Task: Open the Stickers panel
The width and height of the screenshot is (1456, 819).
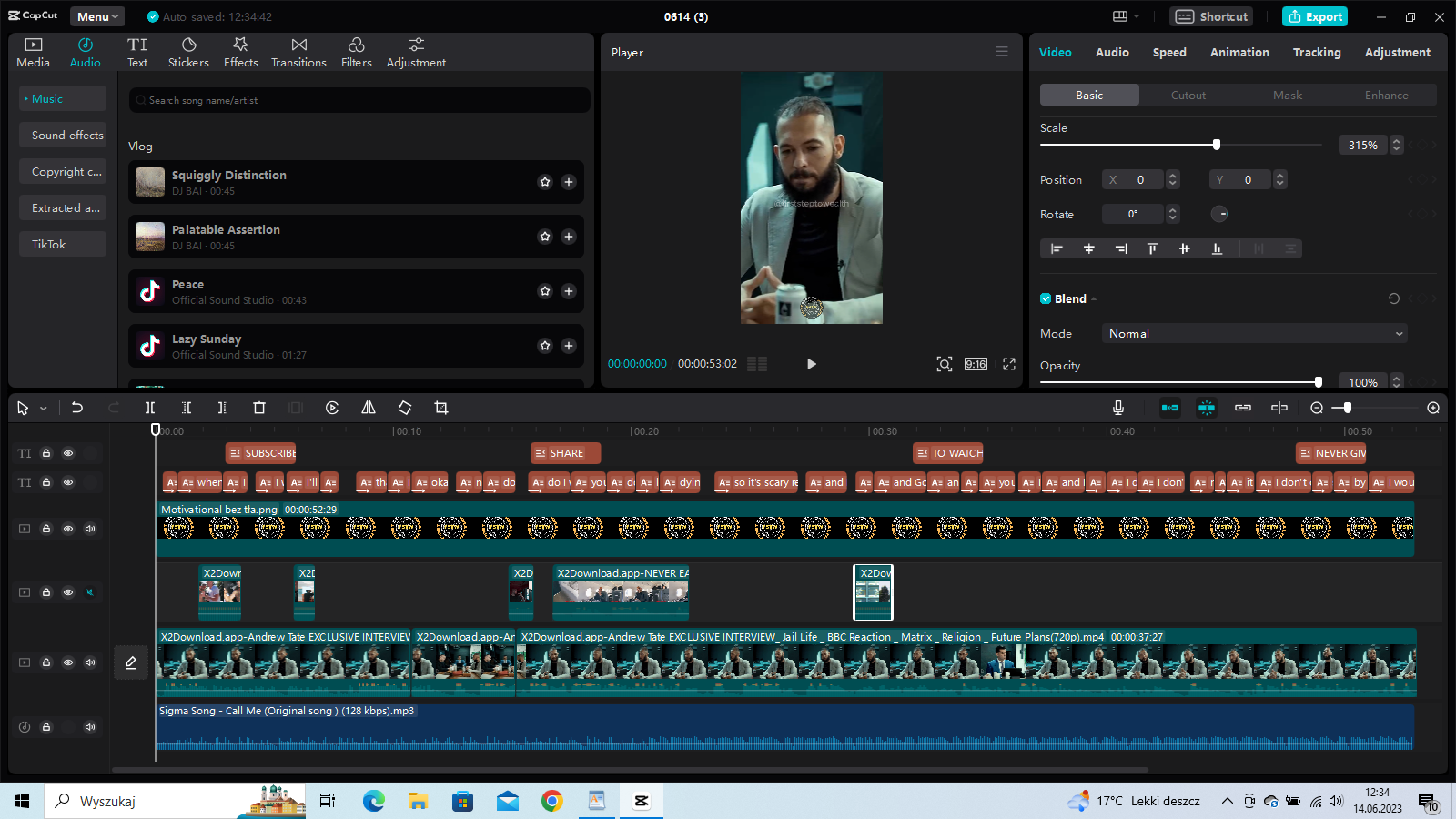Action: click(188, 53)
